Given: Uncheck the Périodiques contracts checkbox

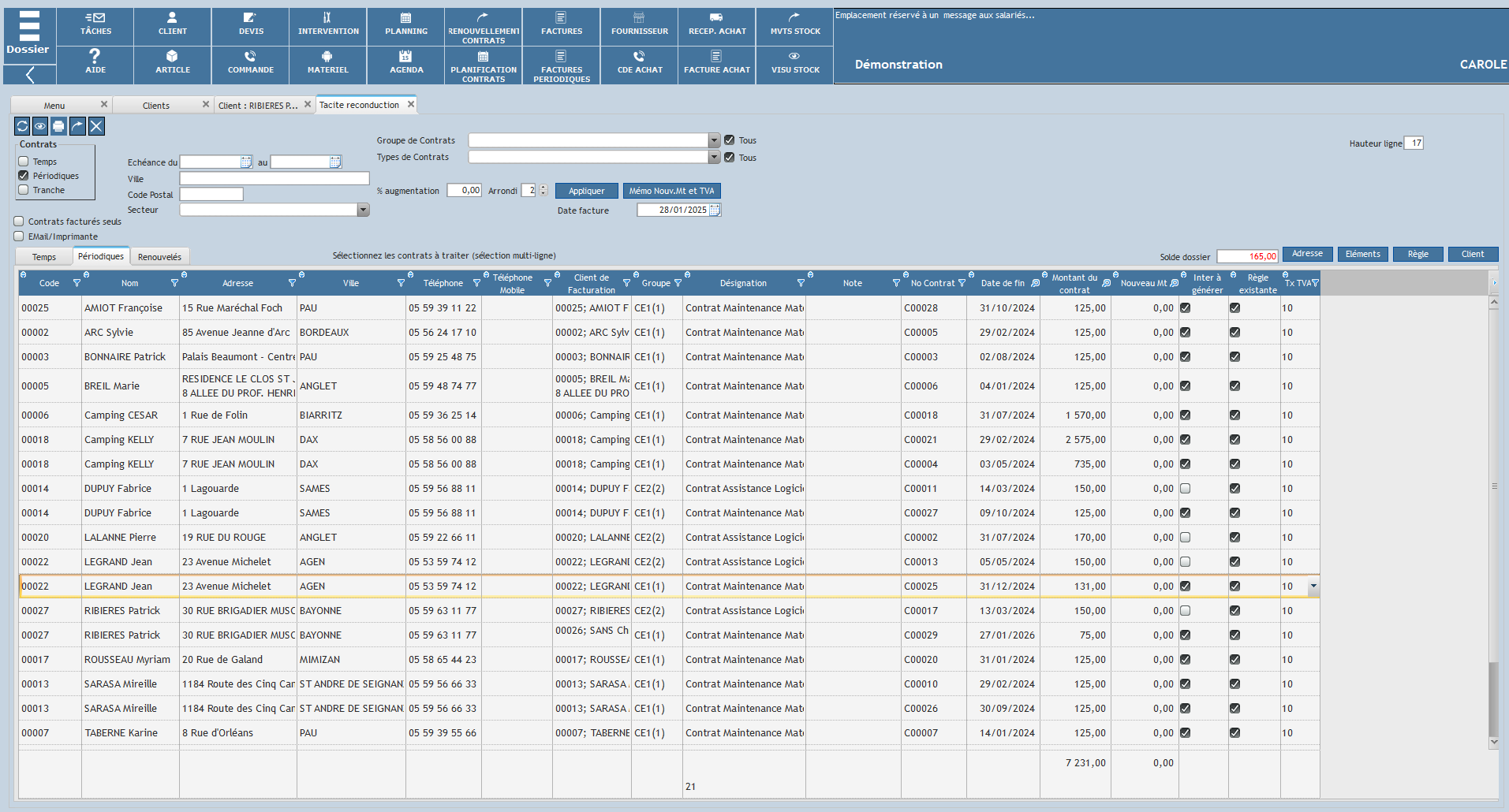Looking at the screenshot, I should pos(24,175).
